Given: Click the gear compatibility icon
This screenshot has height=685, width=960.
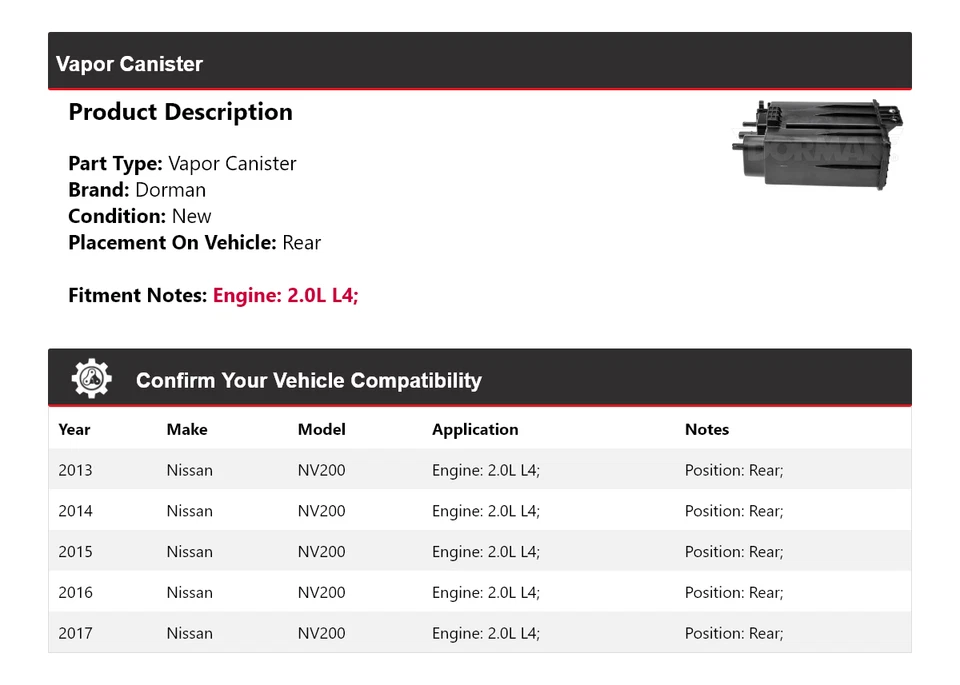Looking at the screenshot, I should (x=91, y=379).
